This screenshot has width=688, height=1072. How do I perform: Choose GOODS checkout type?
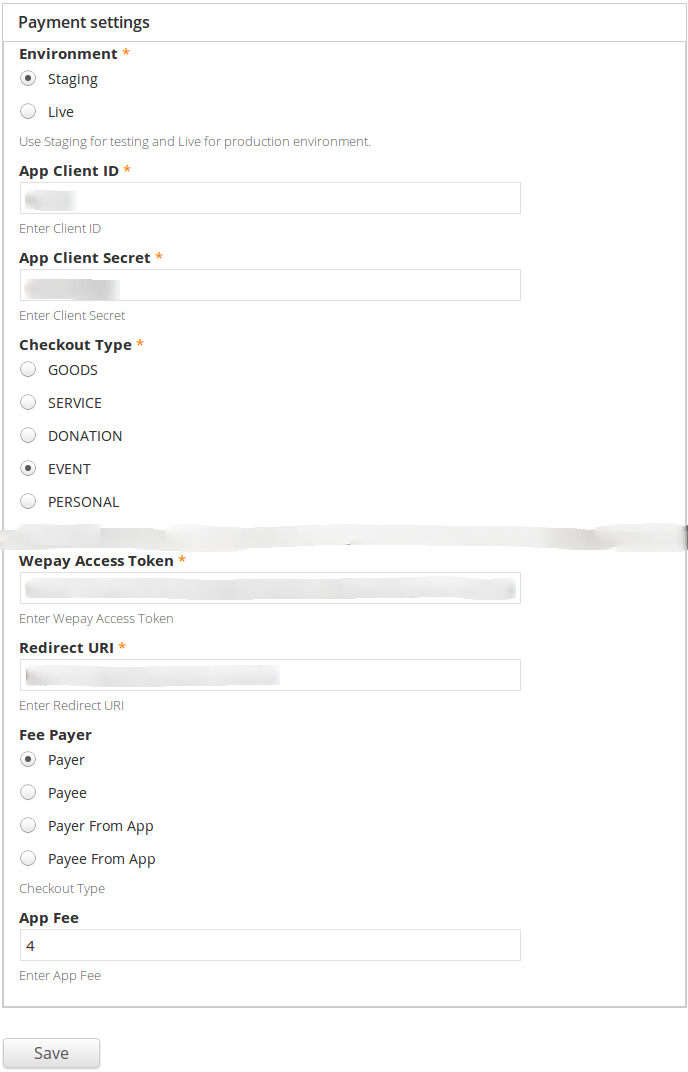pyautogui.click(x=28, y=370)
